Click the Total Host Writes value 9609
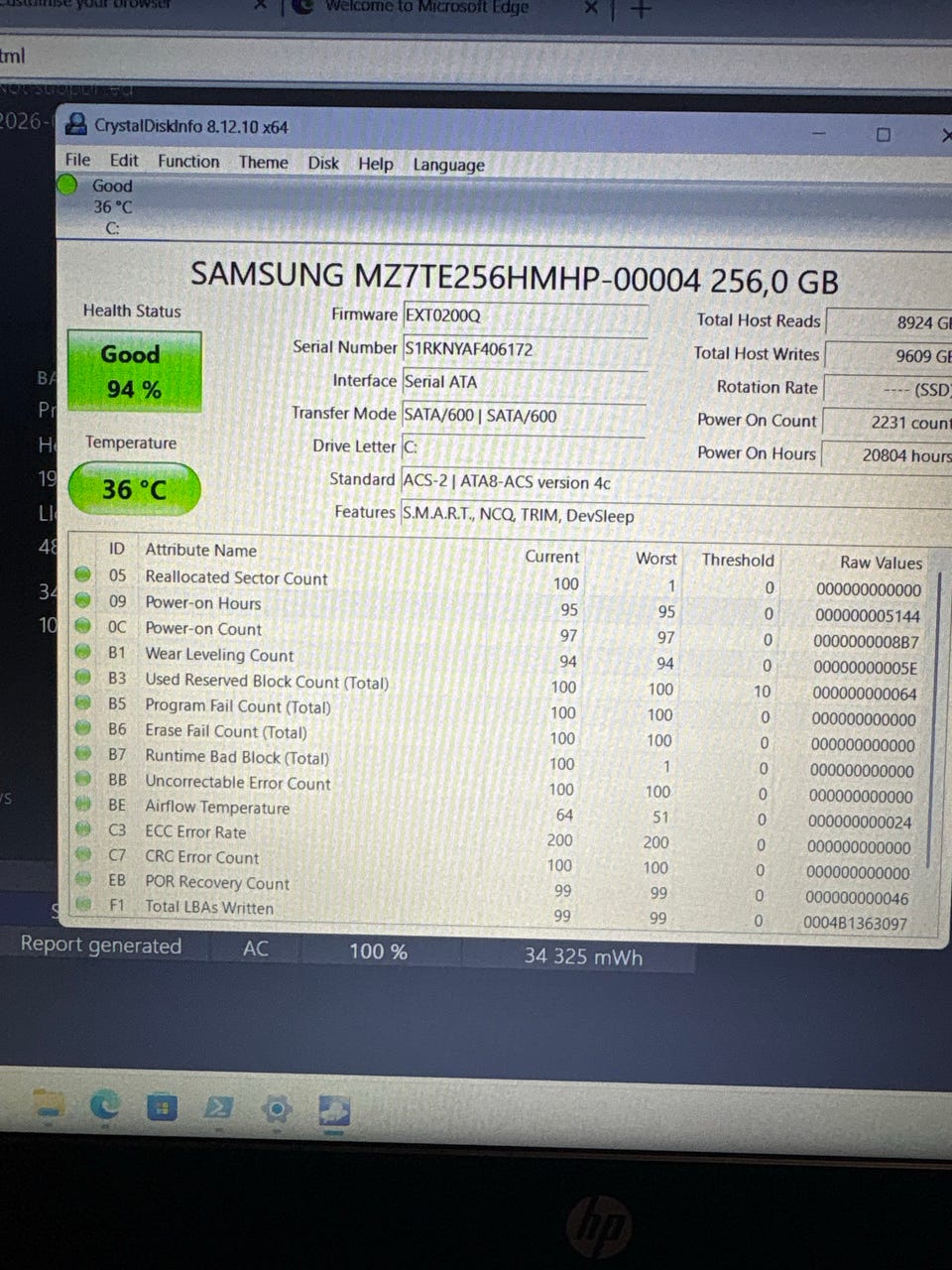The height and width of the screenshot is (1270, 952). point(889,356)
